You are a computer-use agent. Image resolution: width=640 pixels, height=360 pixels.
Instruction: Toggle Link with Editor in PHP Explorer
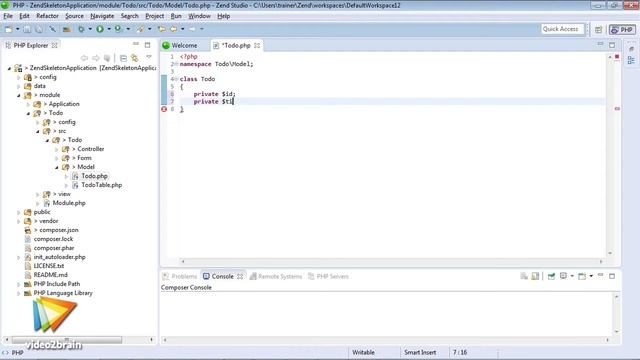tap(134, 58)
